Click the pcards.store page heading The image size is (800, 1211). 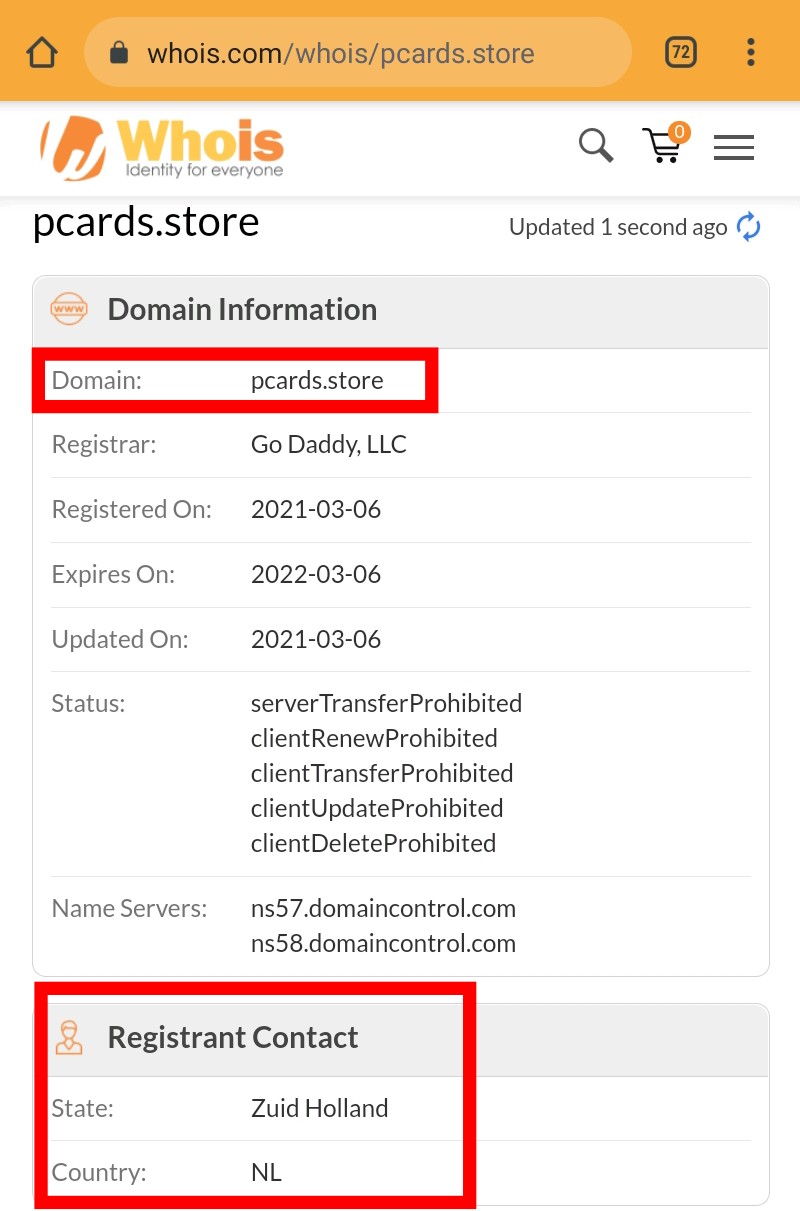(146, 222)
